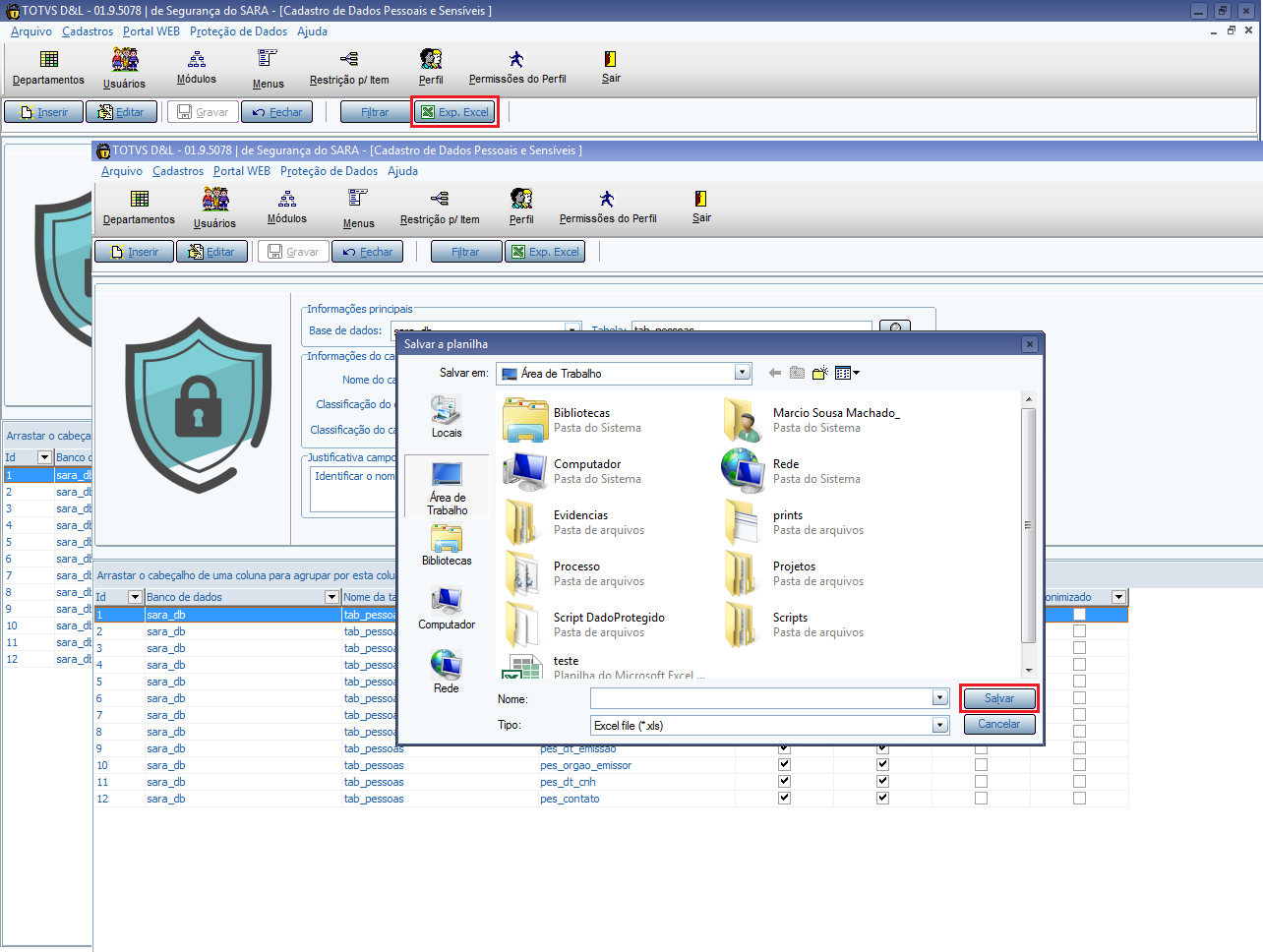Viewport: 1263px width, 952px height.
Task: Select Bibliotecas in the places bar
Action: click(x=447, y=545)
